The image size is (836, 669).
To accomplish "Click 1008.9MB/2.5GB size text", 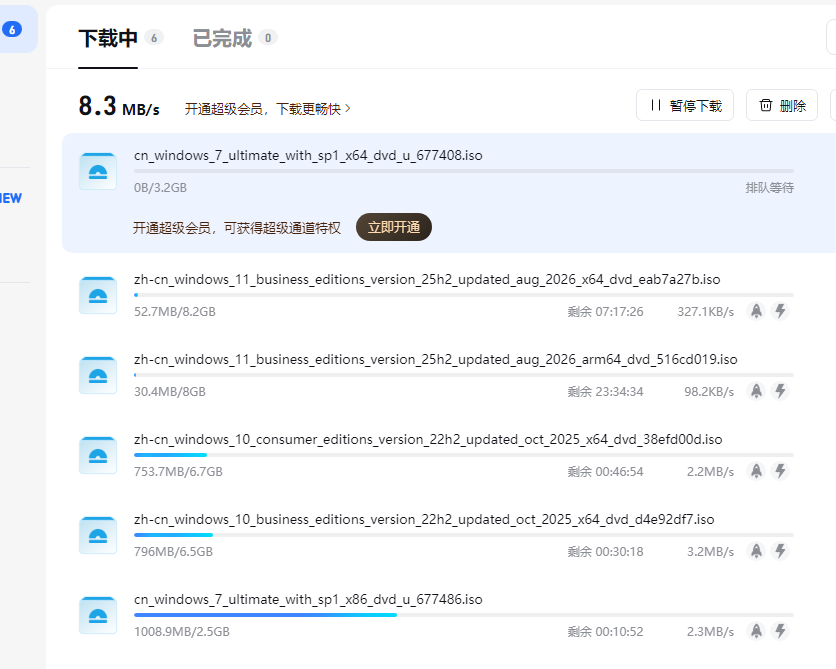I will point(182,631).
